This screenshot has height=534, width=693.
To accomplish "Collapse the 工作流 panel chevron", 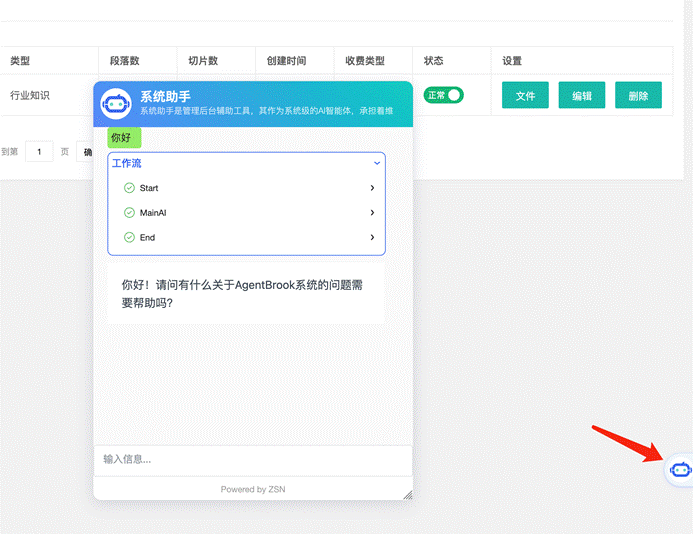I will 377,163.
